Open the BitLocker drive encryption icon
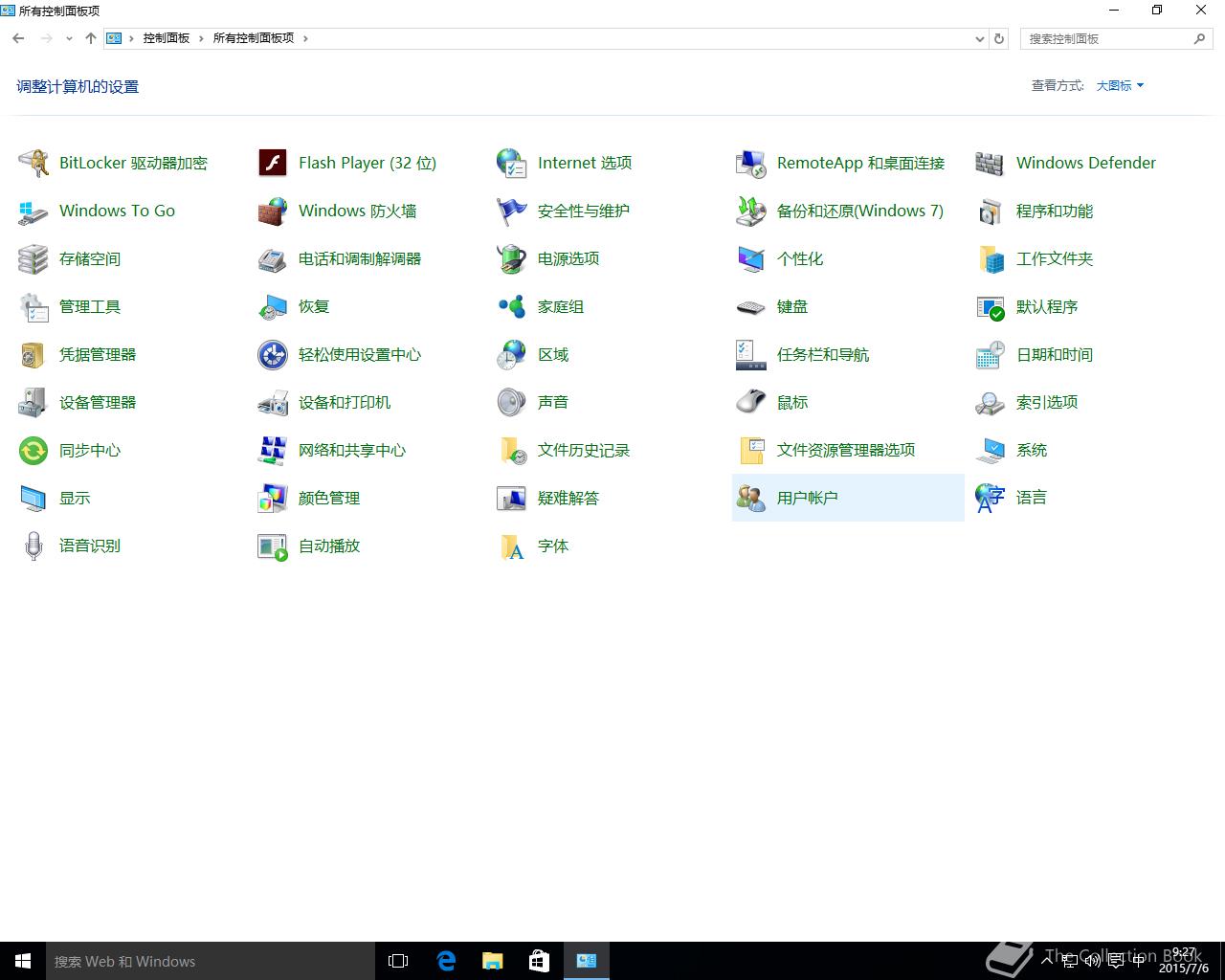Image resolution: width=1225 pixels, height=980 pixels. pos(33,163)
